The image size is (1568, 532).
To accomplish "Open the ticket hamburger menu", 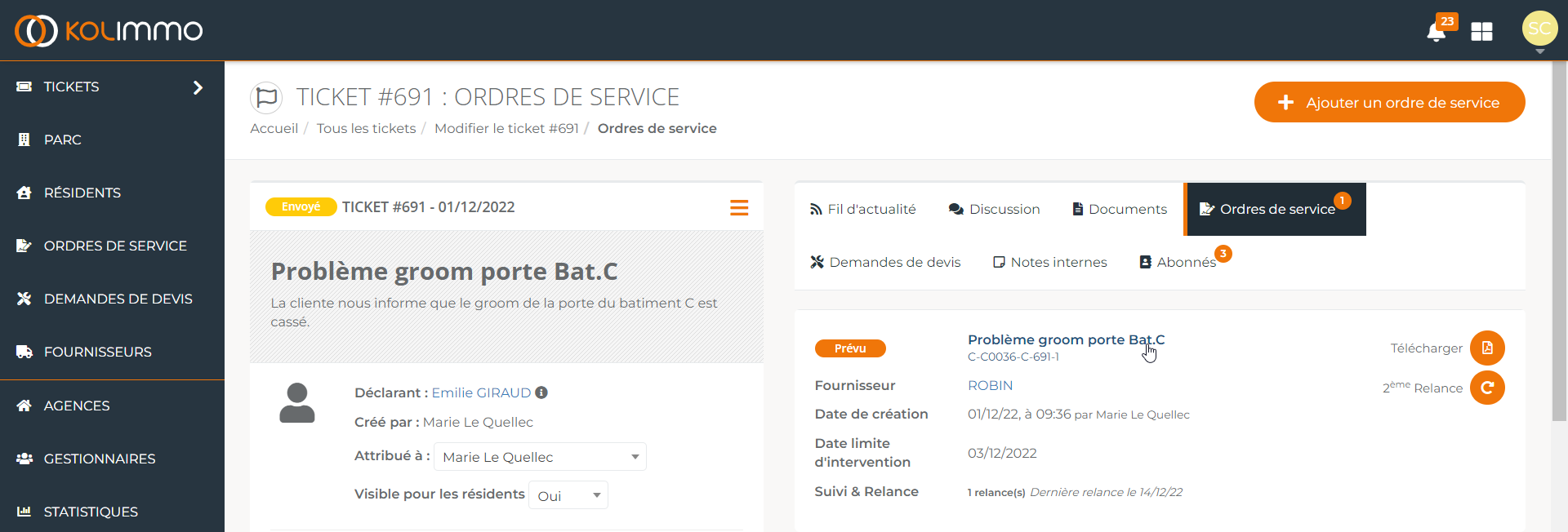I will point(739,208).
